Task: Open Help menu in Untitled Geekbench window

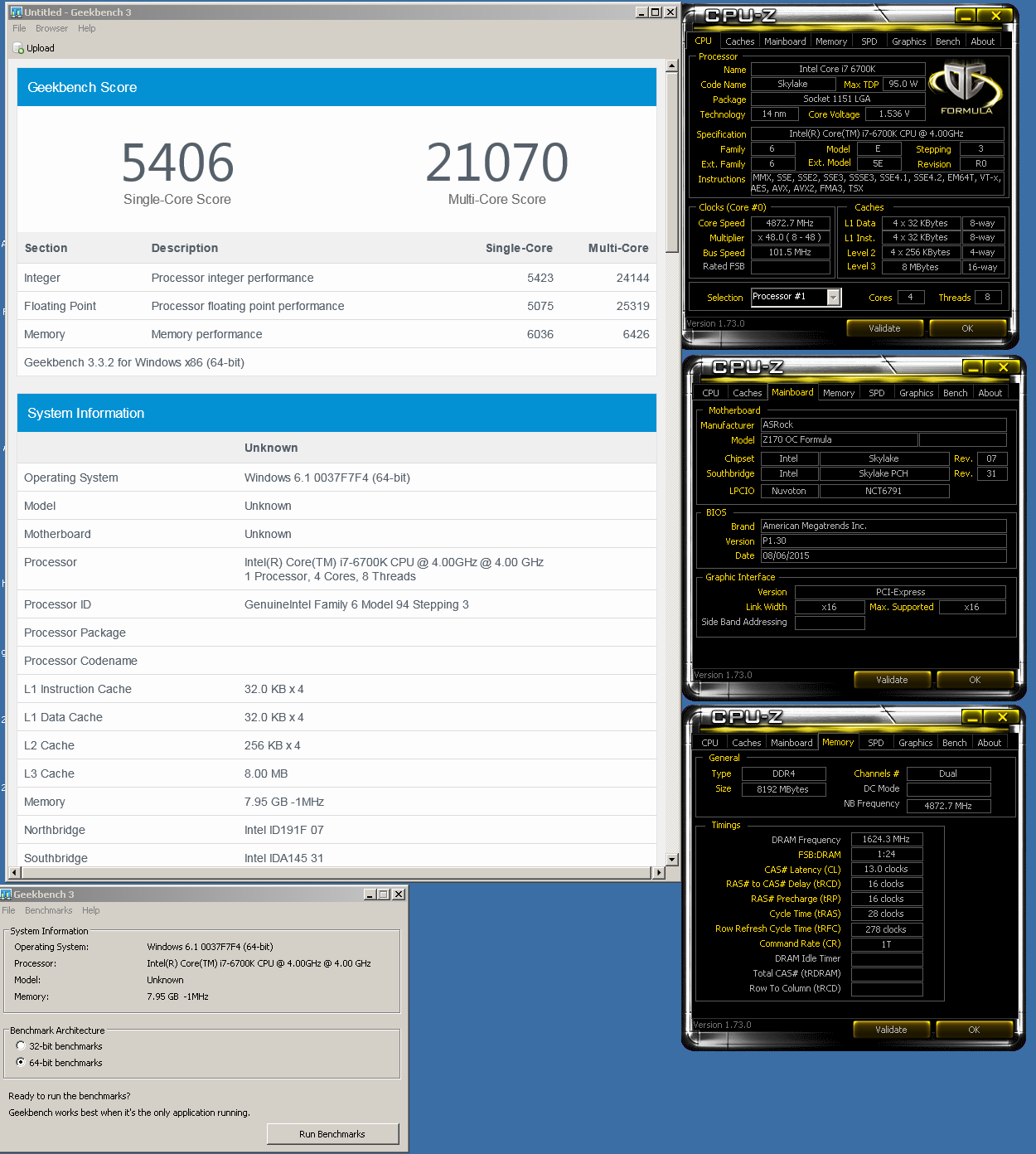Action: tap(87, 28)
